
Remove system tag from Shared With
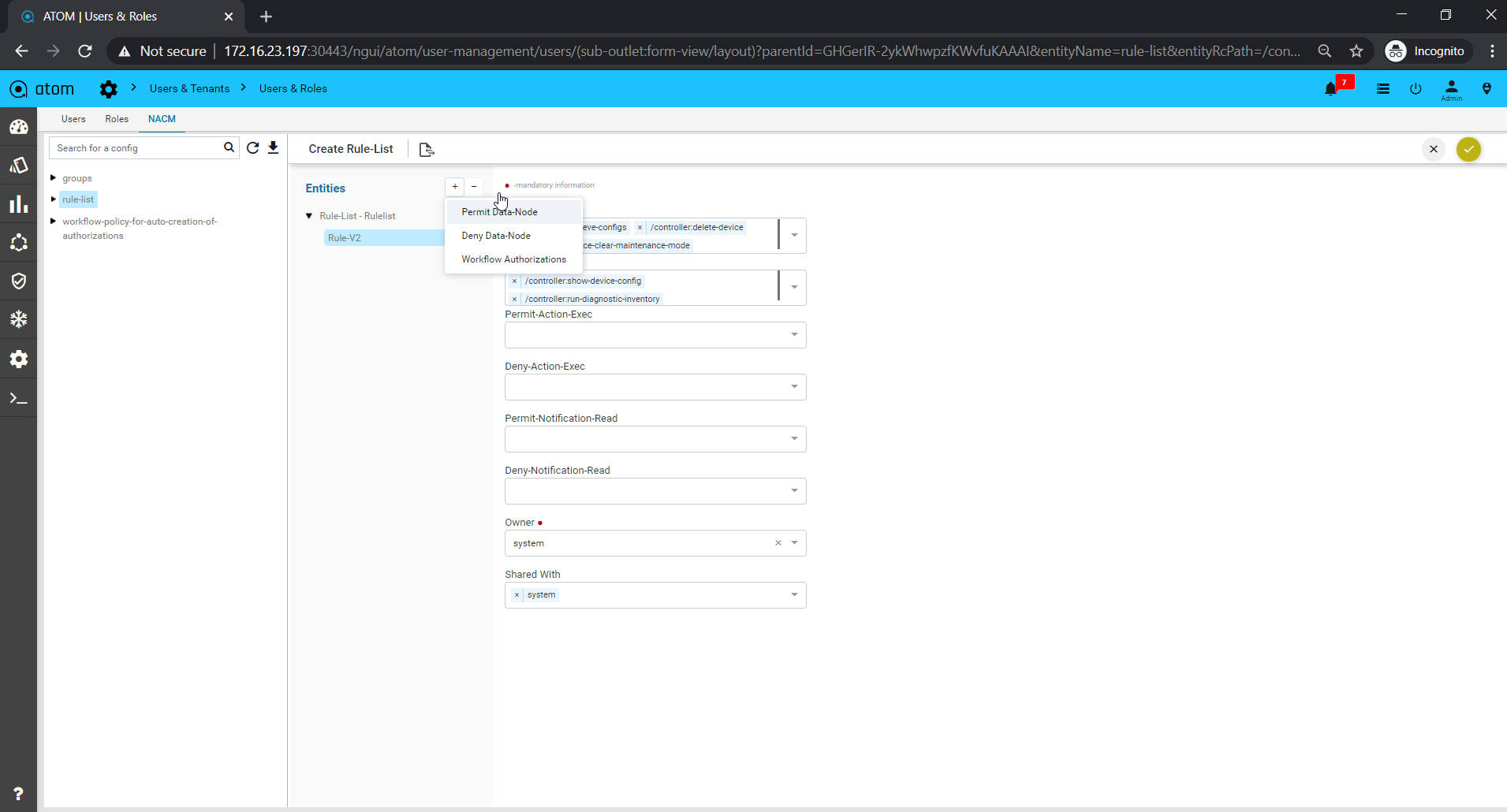(517, 595)
